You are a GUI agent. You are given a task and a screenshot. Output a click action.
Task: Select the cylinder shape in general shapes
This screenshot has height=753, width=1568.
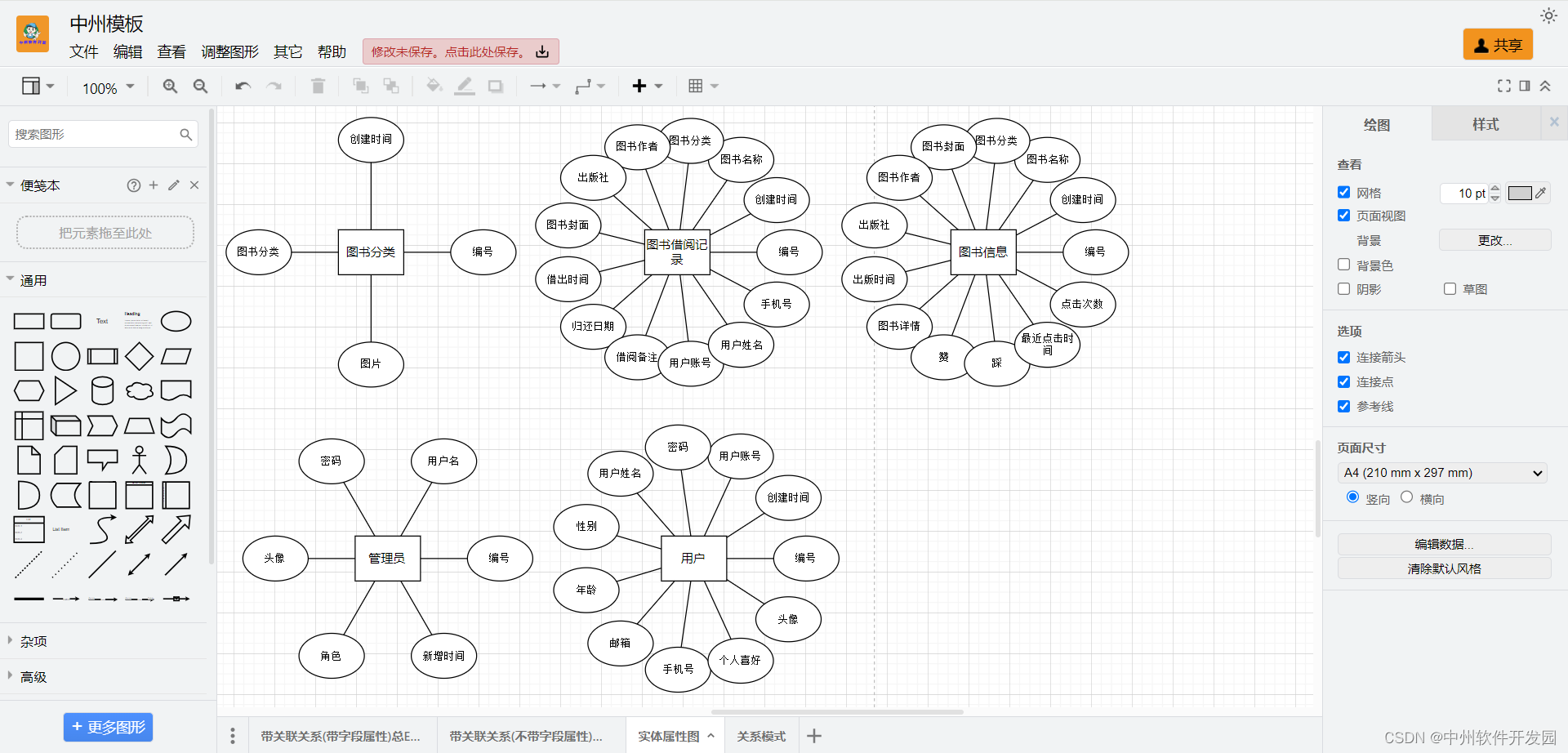[103, 390]
